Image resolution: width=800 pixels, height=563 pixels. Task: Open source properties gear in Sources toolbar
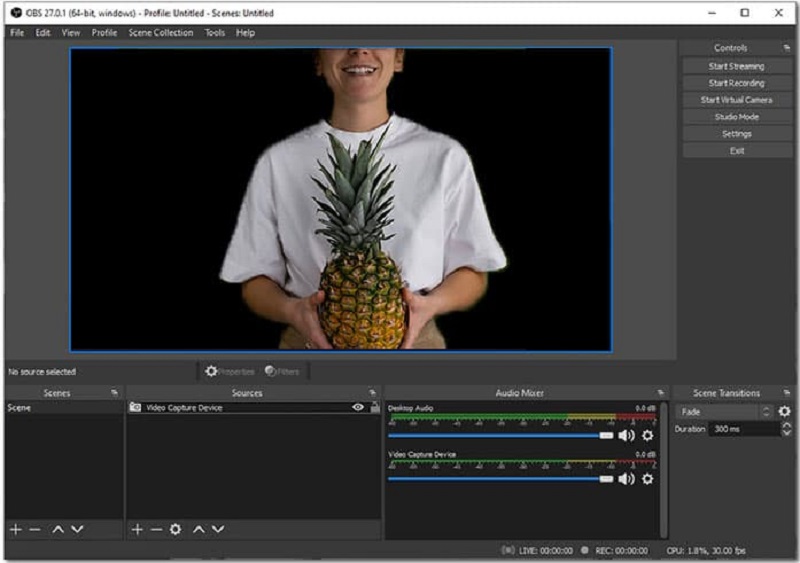tap(176, 529)
